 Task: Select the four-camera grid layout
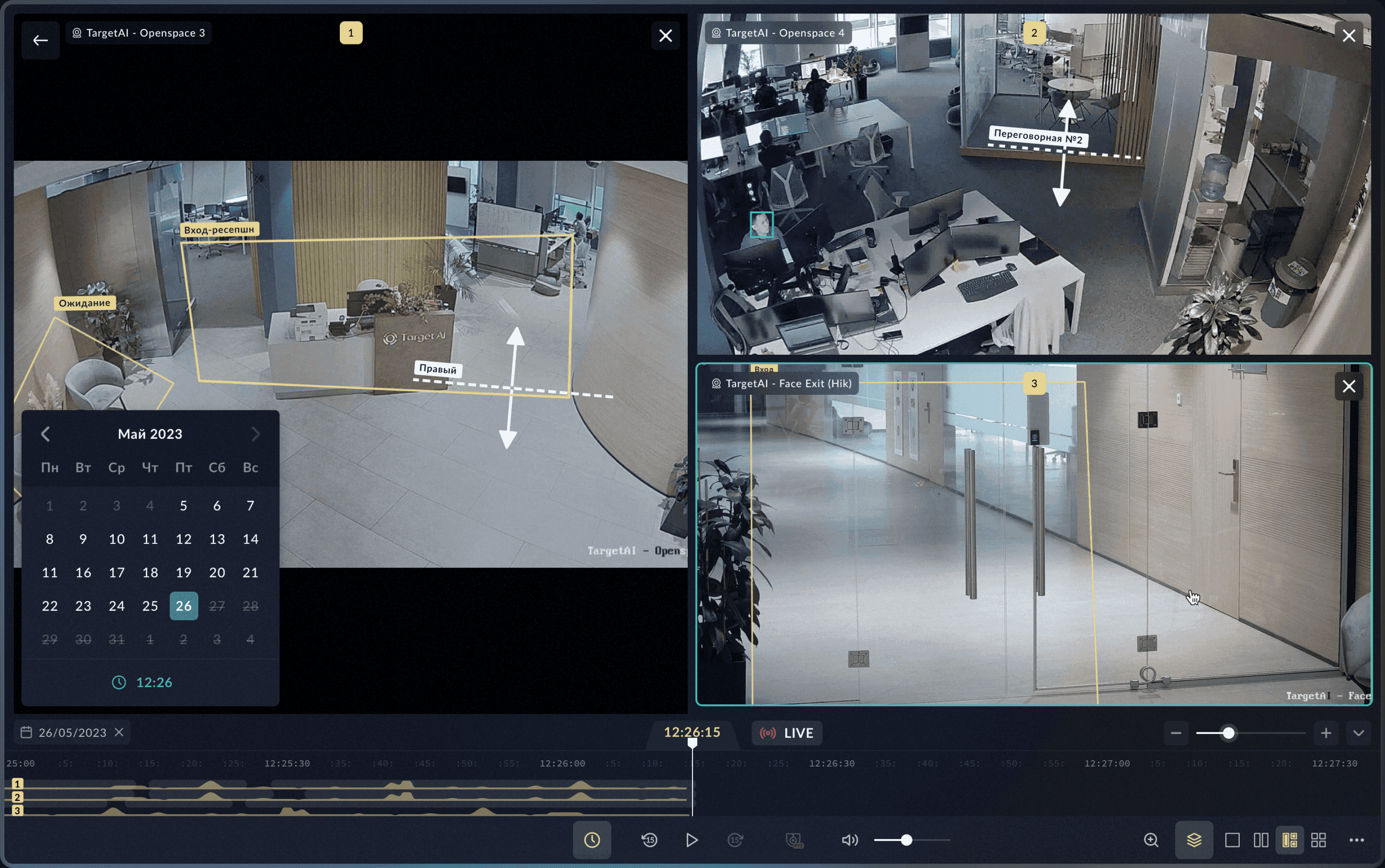(1319, 840)
